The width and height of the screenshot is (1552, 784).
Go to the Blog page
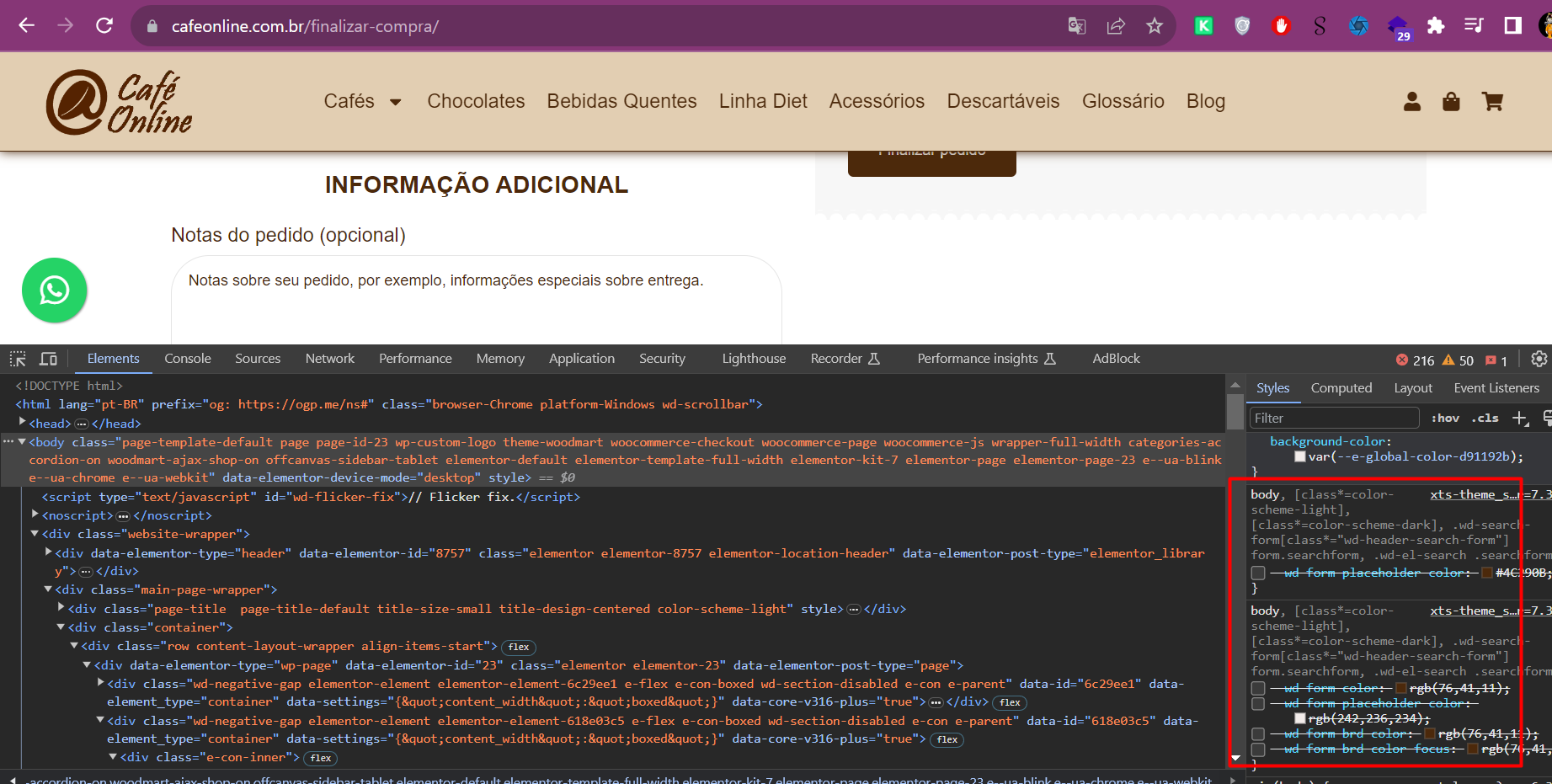[x=1206, y=102]
